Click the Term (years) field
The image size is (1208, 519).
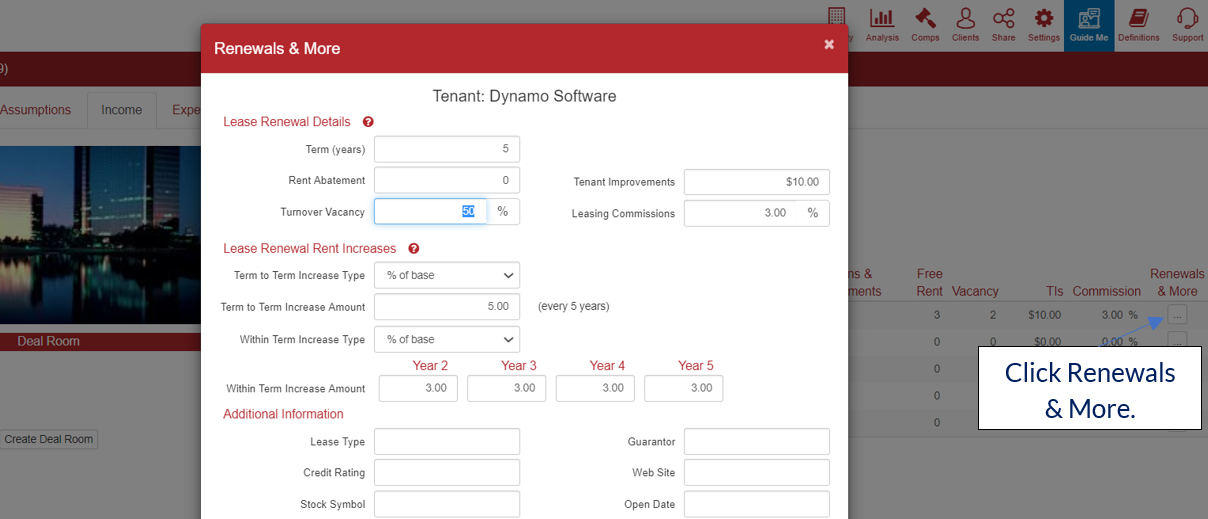tap(447, 149)
